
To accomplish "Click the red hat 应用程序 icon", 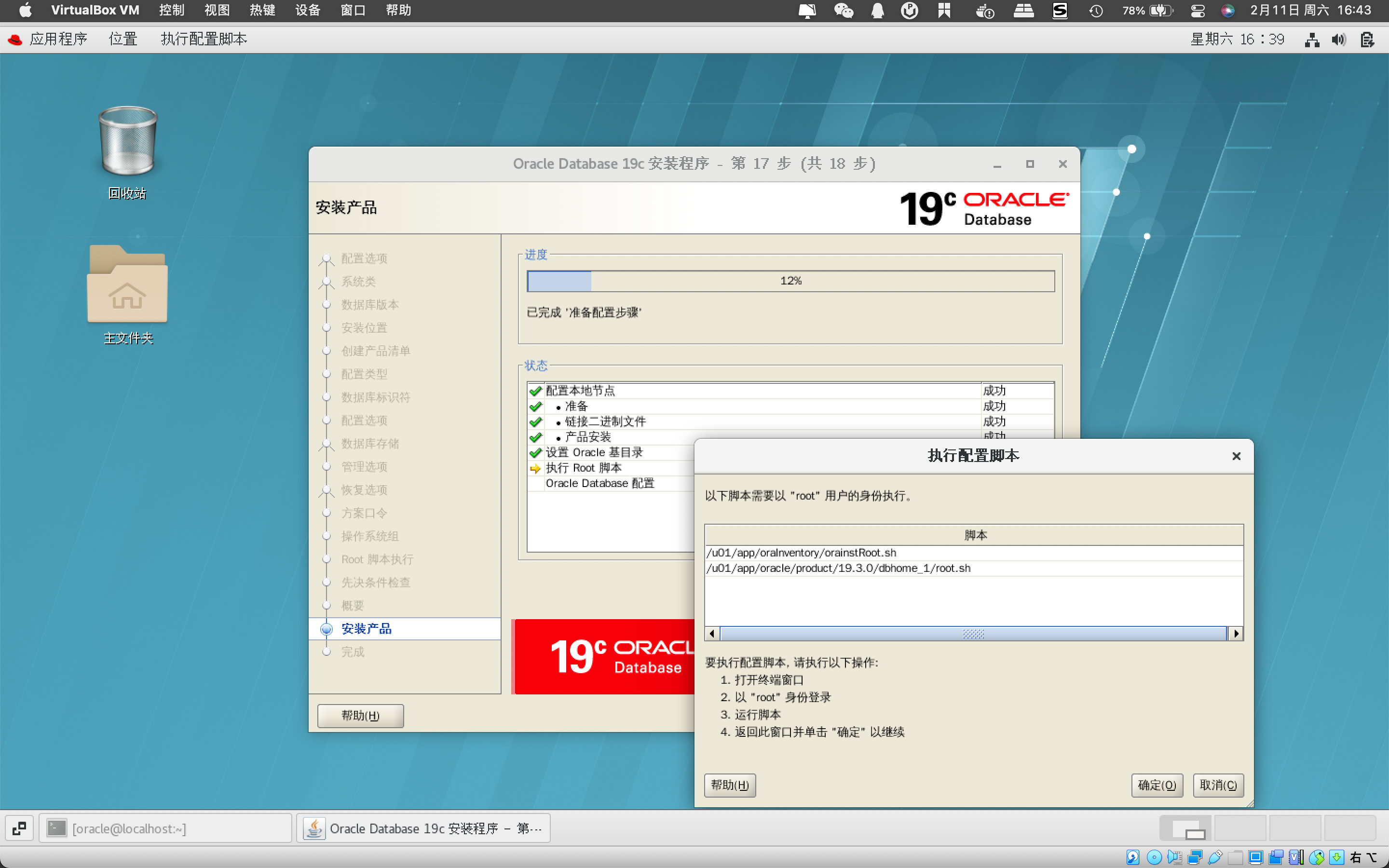I will click(15, 39).
